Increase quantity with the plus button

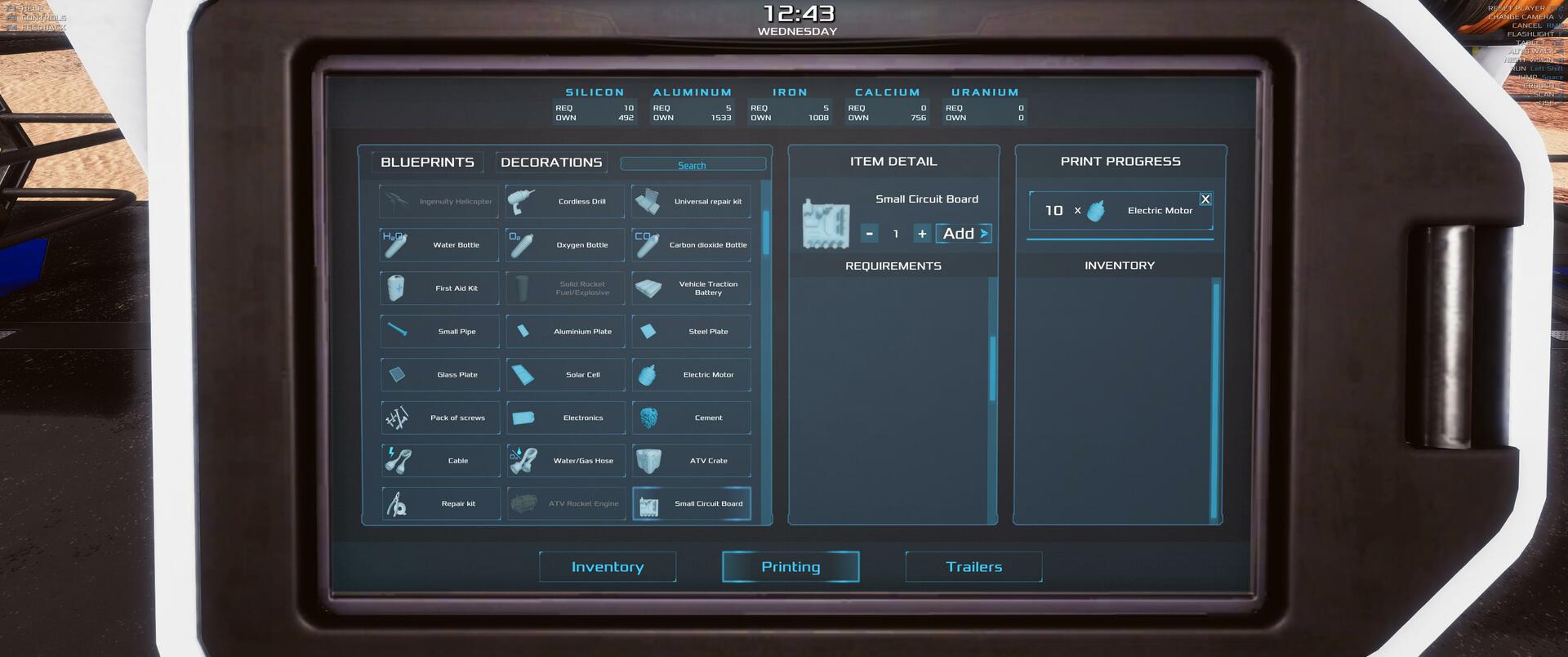(x=922, y=234)
